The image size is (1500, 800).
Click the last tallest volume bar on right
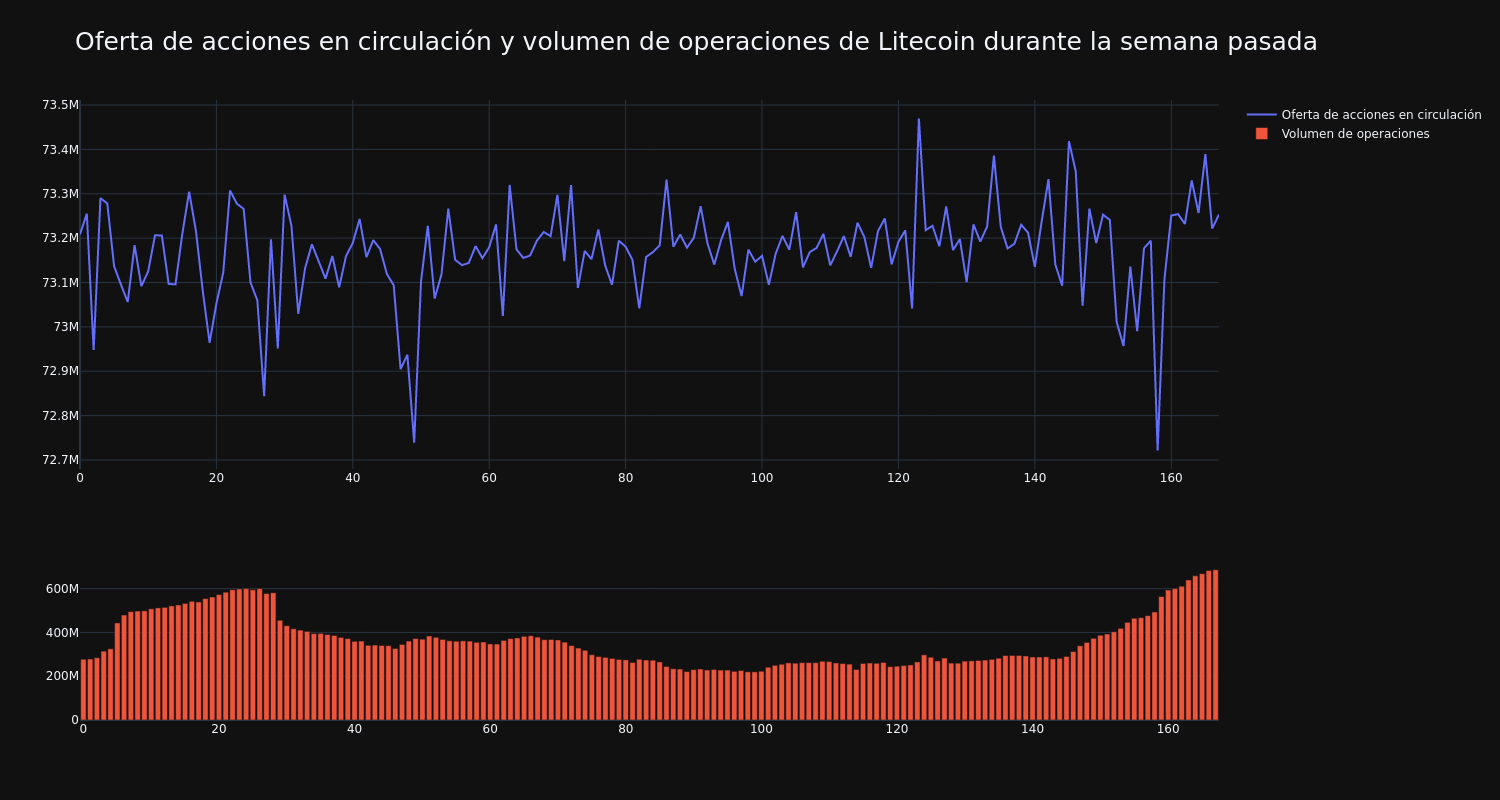point(1215,645)
